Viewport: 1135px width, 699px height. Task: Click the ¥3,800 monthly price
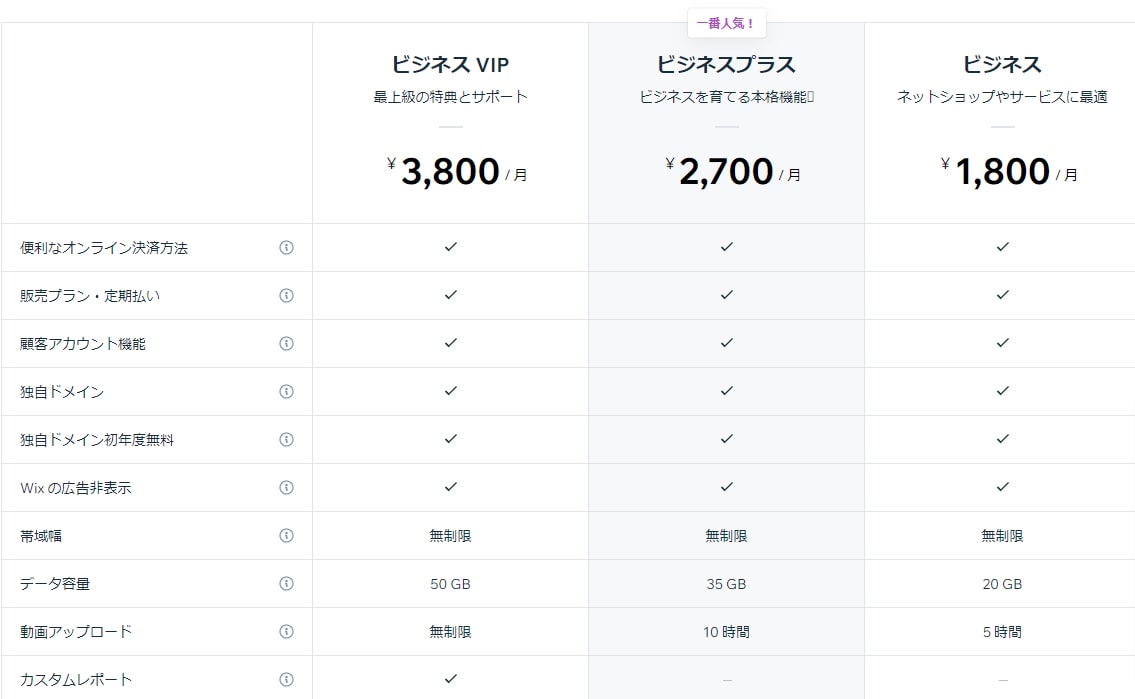pos(450,171)
